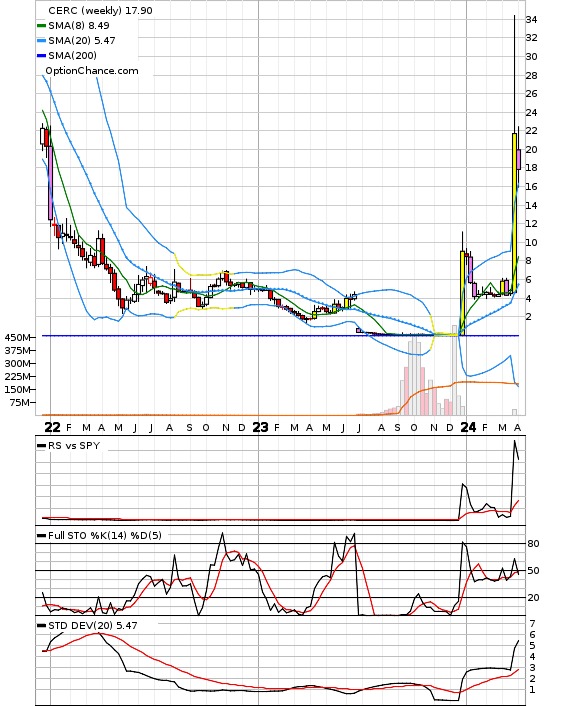
Task: Click the 34 price axis label
Action: coord(531,19)
